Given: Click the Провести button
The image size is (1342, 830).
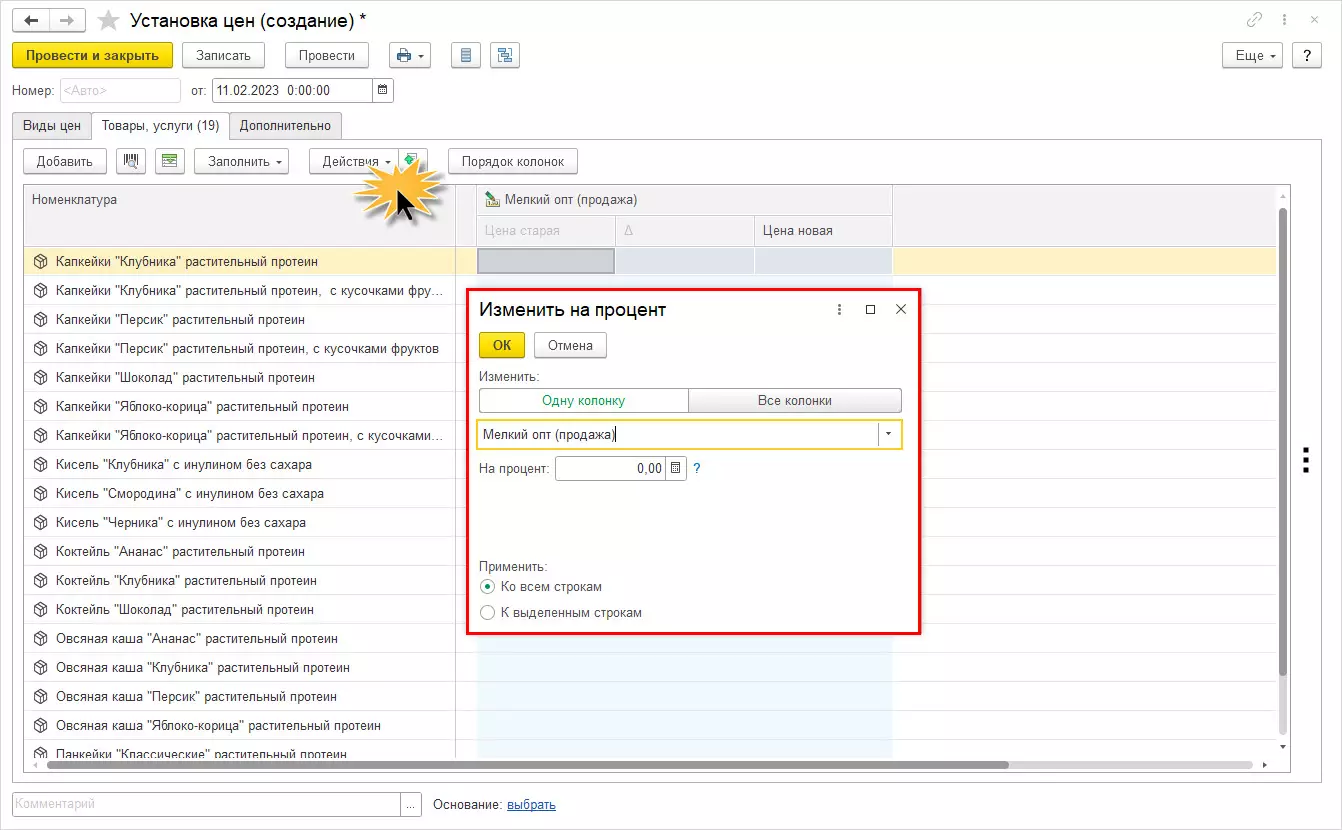Looking at the screenshot, I should pos(327,56).
